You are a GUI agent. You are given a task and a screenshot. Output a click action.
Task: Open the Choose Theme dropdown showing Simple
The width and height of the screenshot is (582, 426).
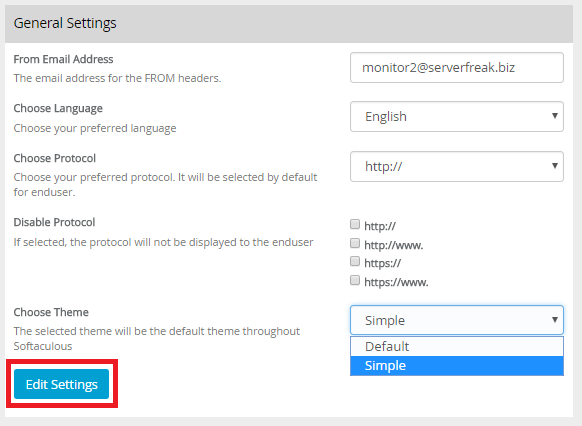pyautogui.click(x=457, y=320)
